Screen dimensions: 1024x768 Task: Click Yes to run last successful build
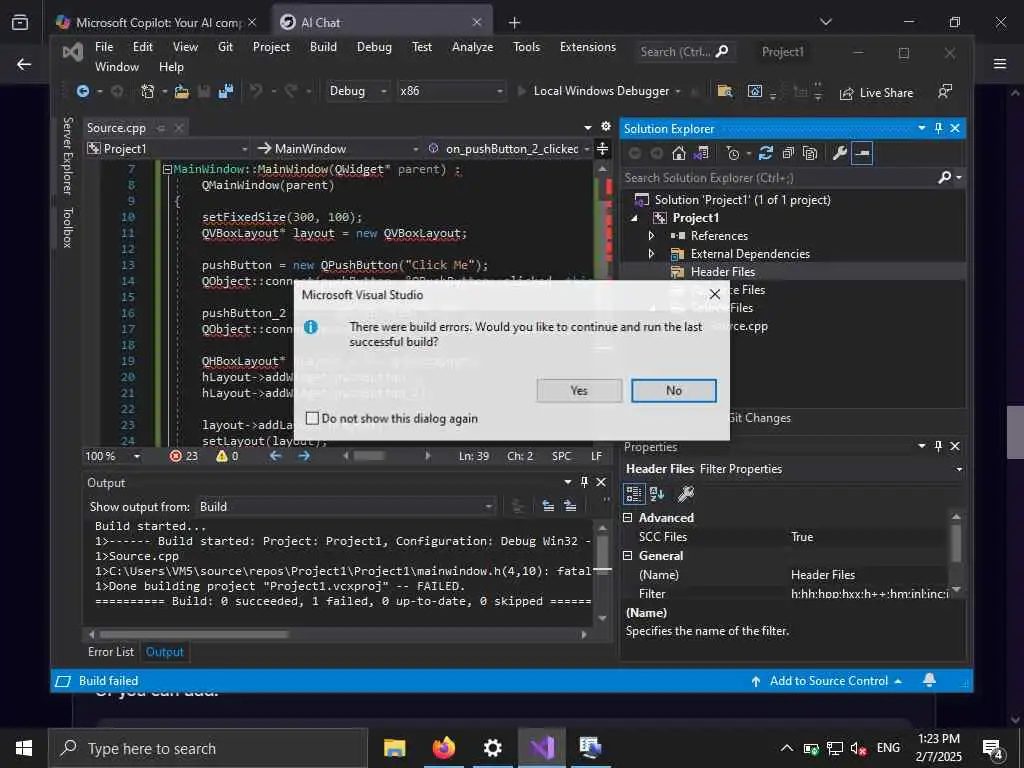(x=579, y=391)
